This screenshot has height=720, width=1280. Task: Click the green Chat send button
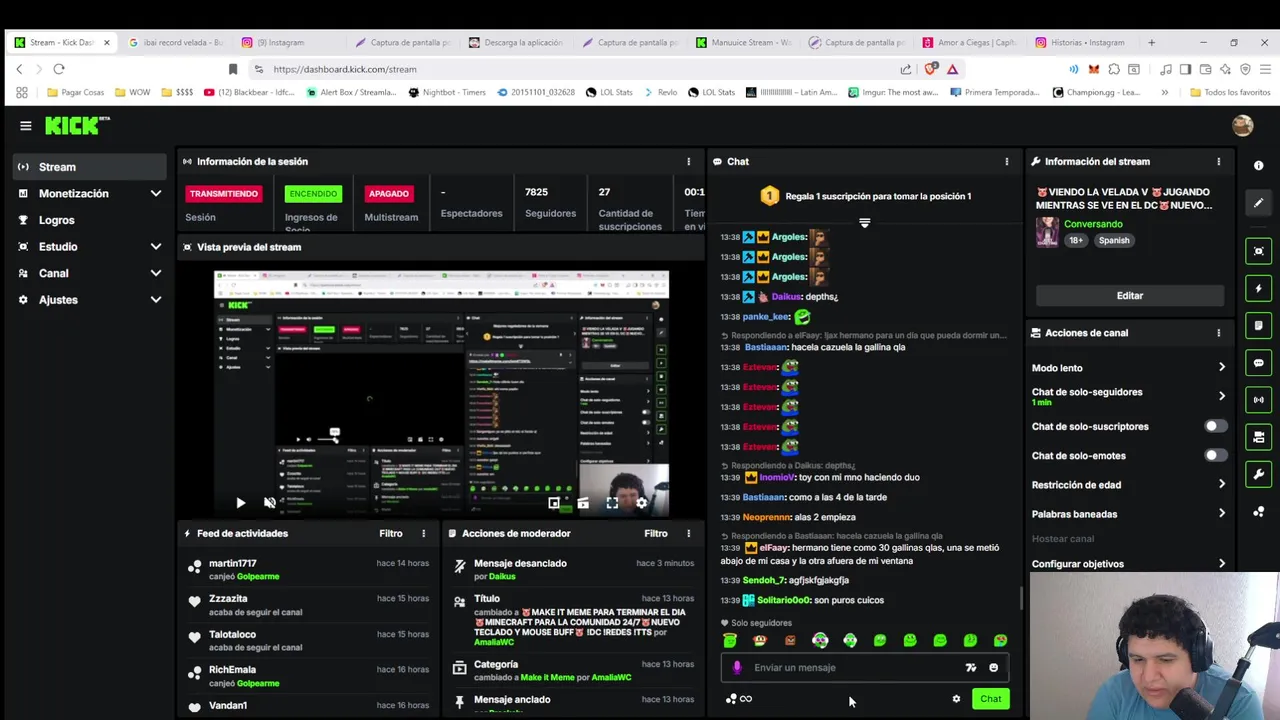point(990,699)
